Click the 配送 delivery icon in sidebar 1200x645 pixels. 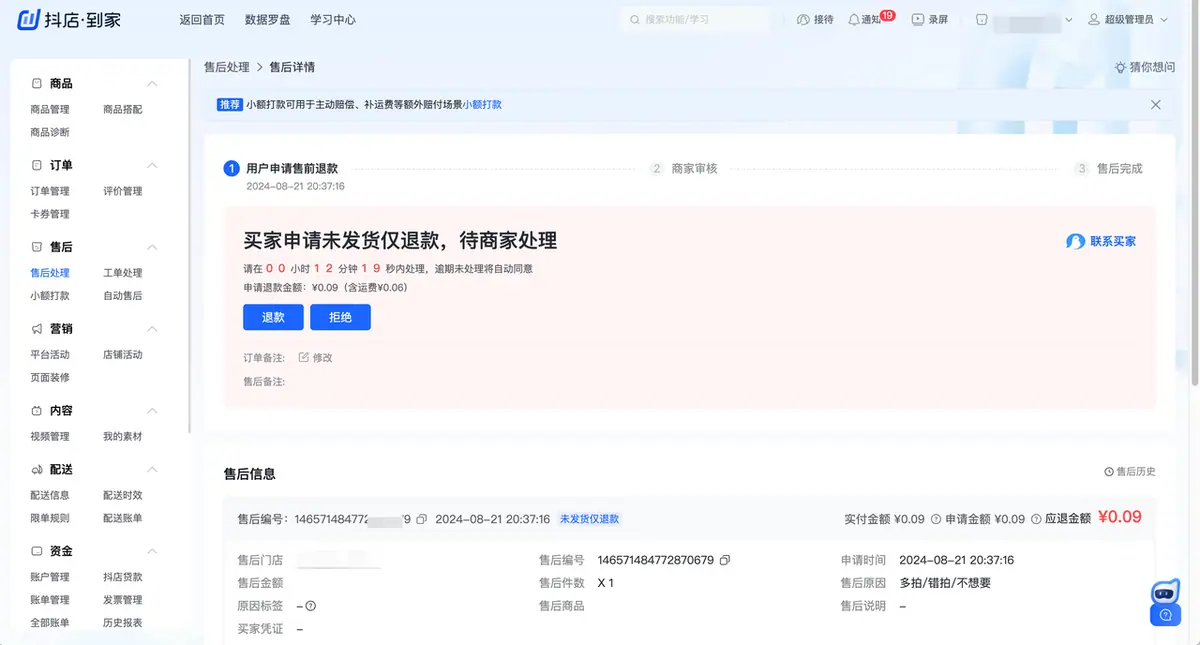[37, 470]
